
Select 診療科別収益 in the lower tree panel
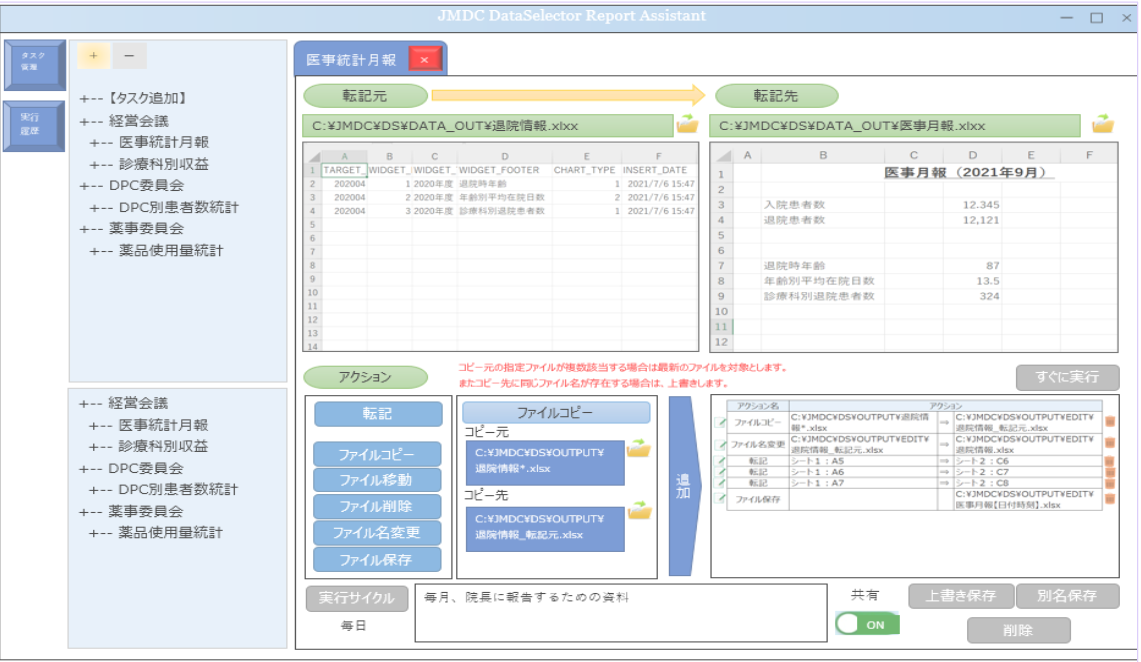(x=148, y=446)
